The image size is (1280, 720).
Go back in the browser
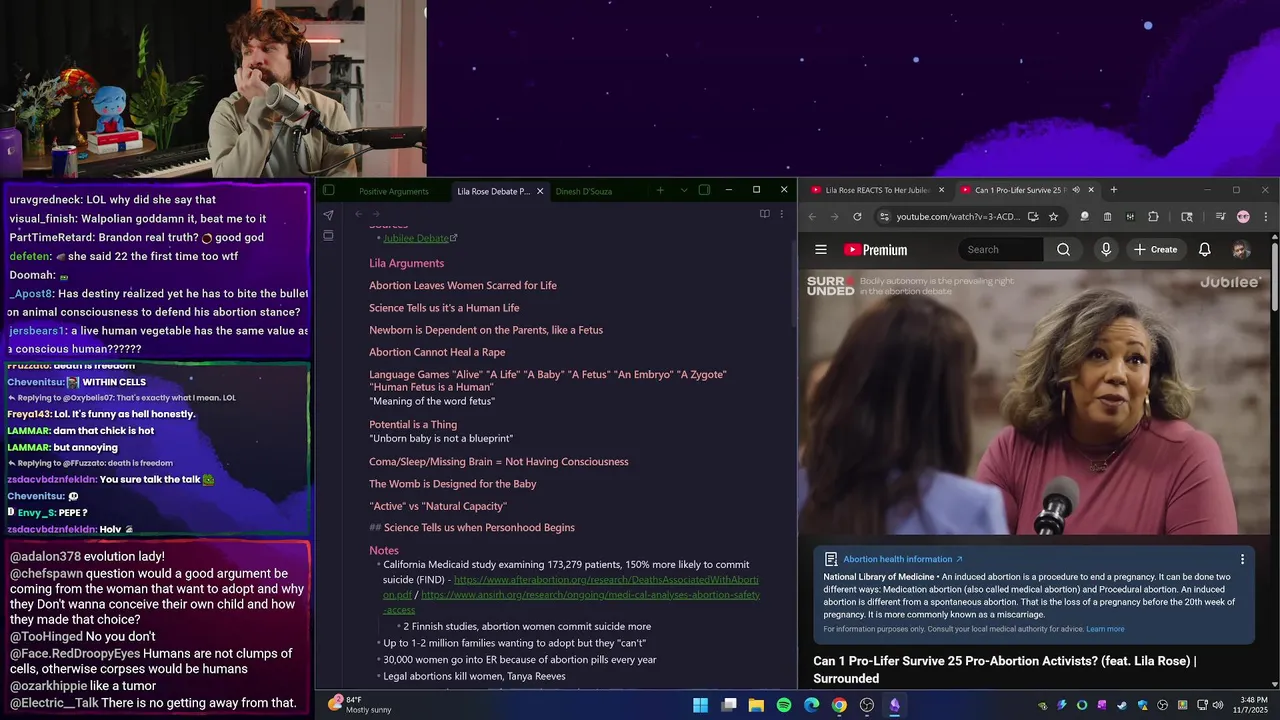811,216
